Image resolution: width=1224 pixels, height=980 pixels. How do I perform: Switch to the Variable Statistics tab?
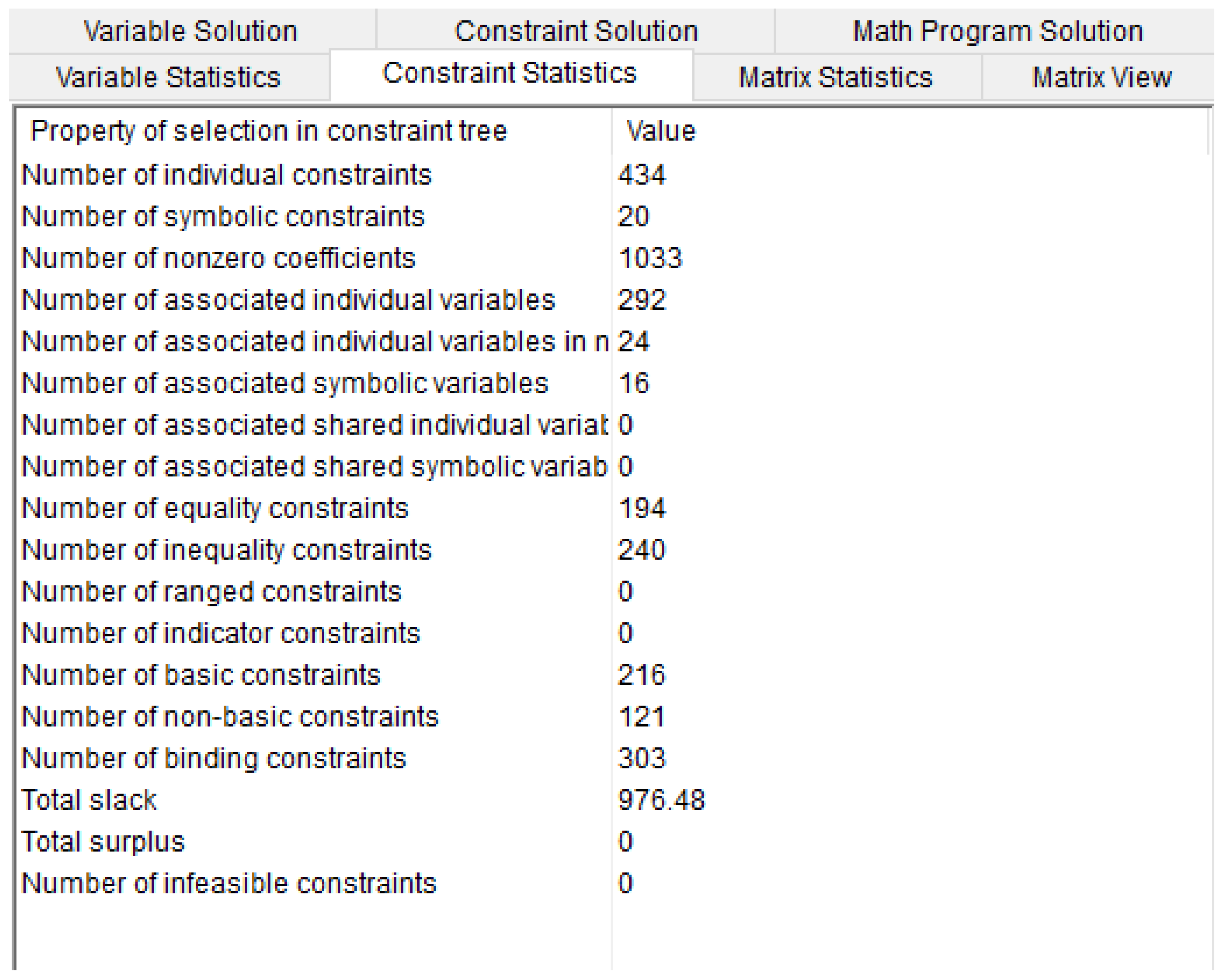[x=168, y=77]
